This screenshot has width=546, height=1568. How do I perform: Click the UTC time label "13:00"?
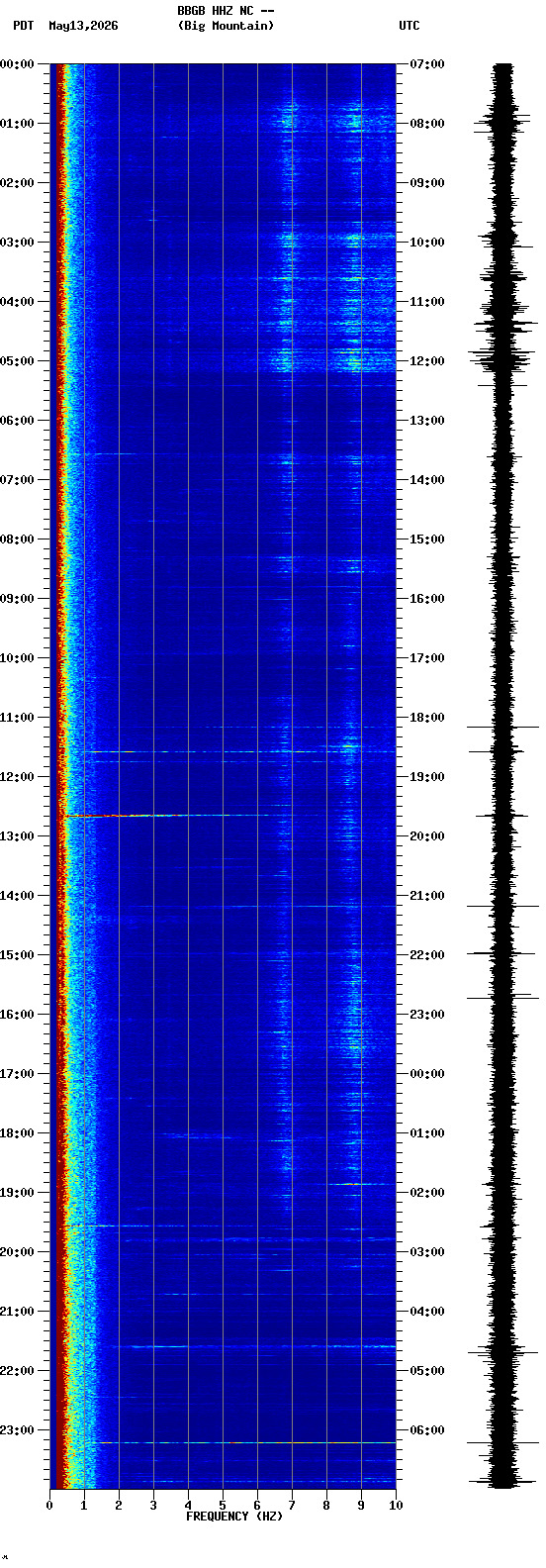[x=427, y=421]
